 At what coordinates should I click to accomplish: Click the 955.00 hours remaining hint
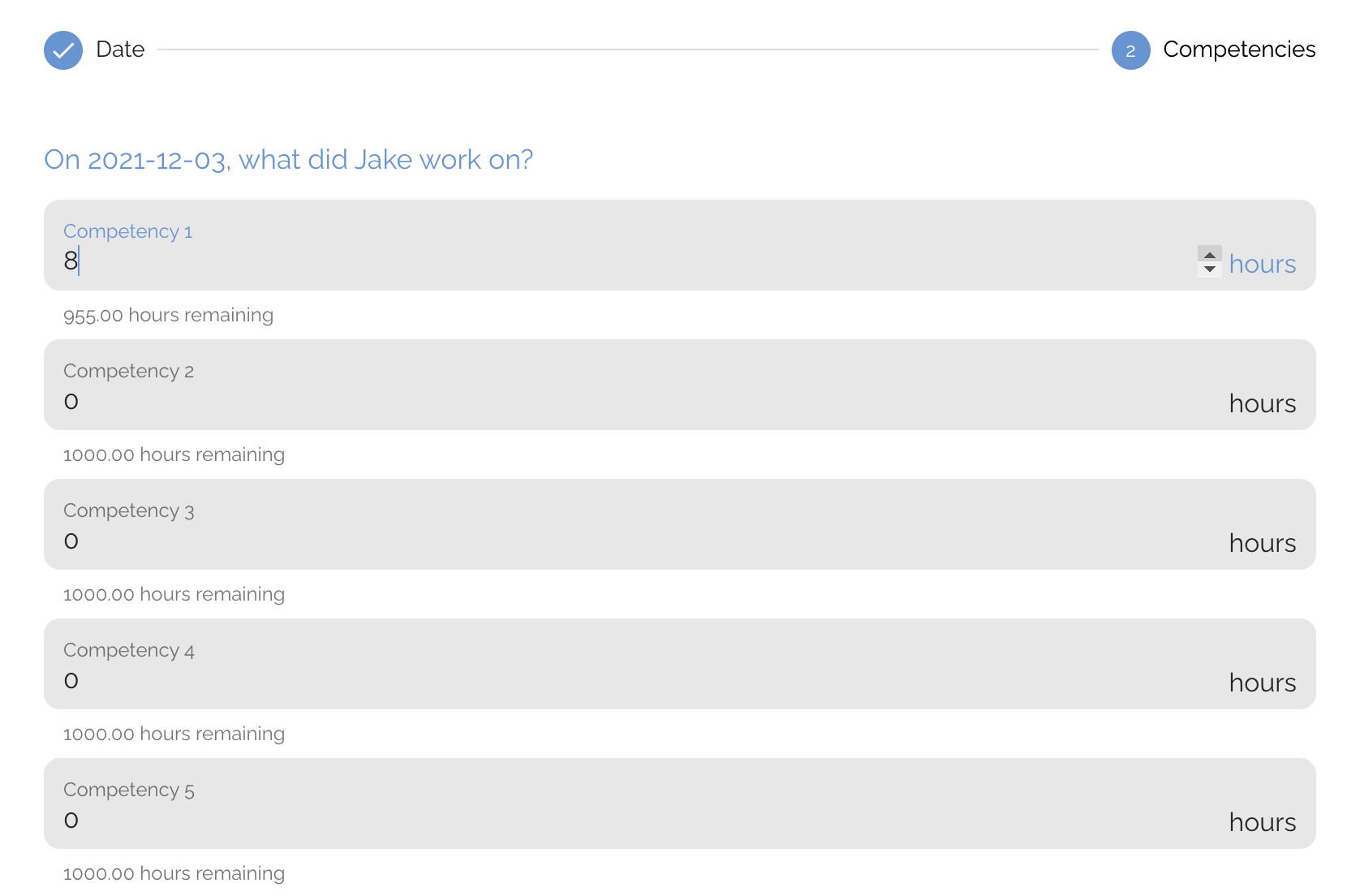(x=169, y=315)
